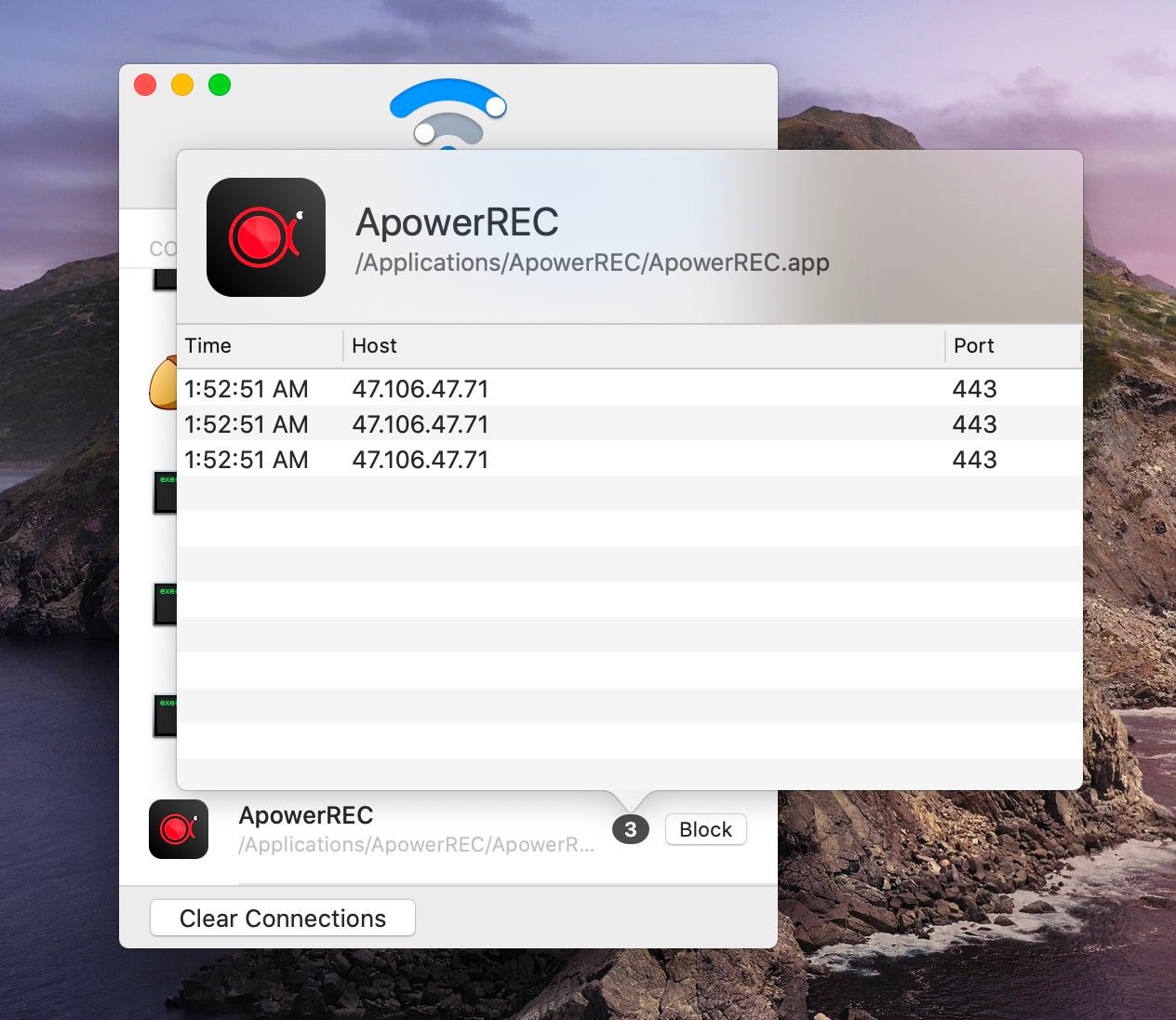Click the partially hidden acorn app icon
The image size is (1176, 1020).
pyautogui.click(x=163, y=383)
